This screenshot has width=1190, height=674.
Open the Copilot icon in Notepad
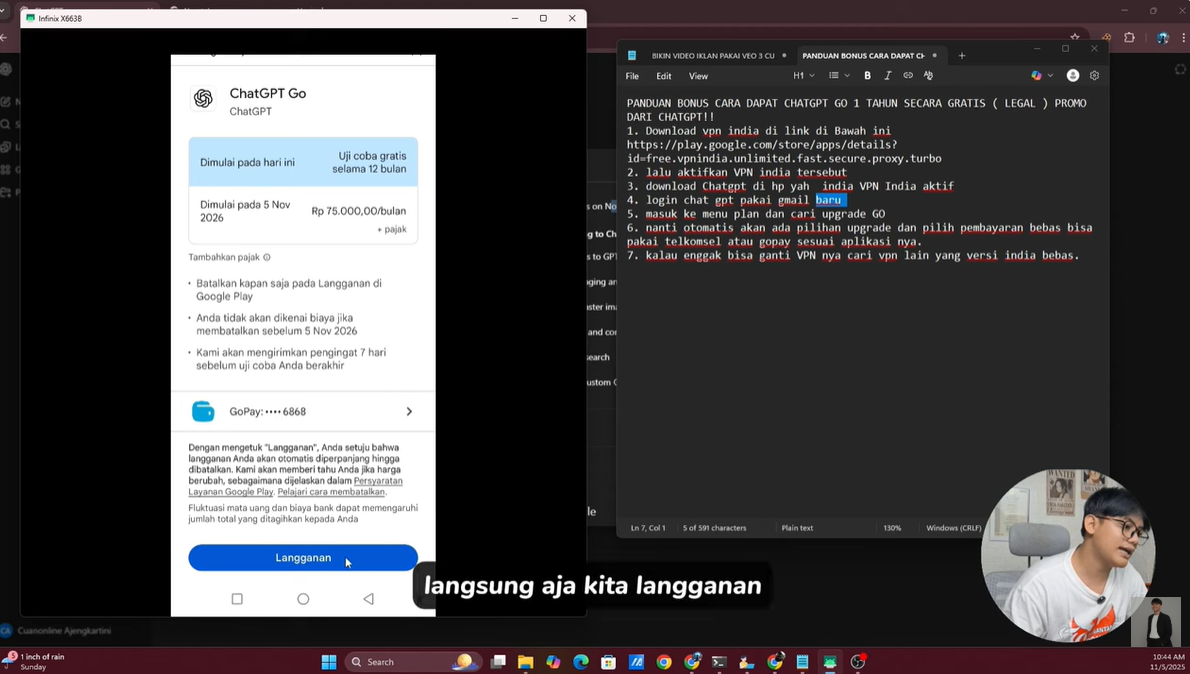[x=1037, y=75]
